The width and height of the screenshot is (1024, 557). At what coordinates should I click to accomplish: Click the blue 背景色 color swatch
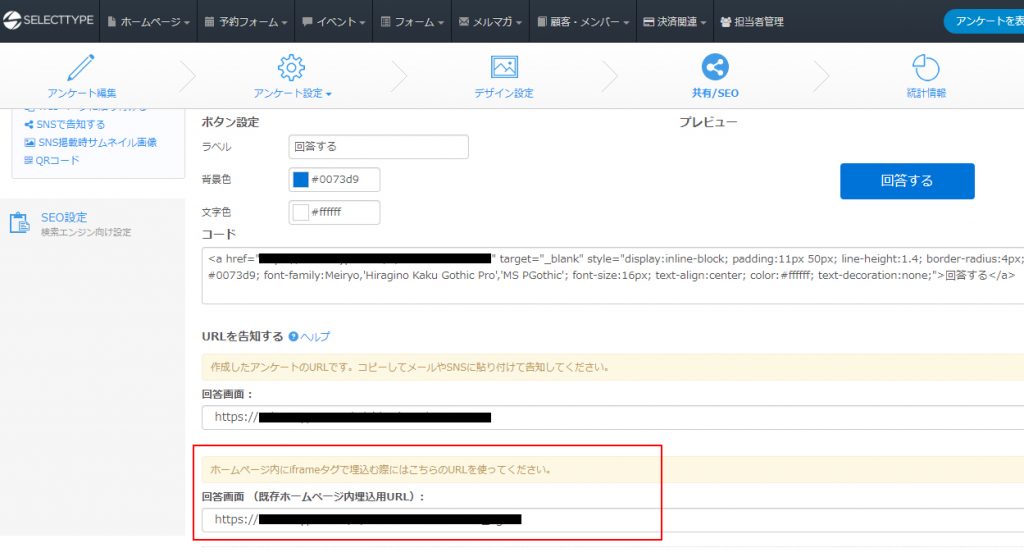click(x=300, y=180)
